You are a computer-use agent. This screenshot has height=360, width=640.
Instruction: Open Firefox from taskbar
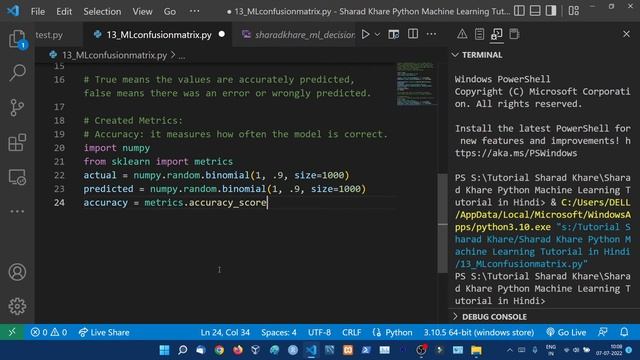click(x=238, y=350)
